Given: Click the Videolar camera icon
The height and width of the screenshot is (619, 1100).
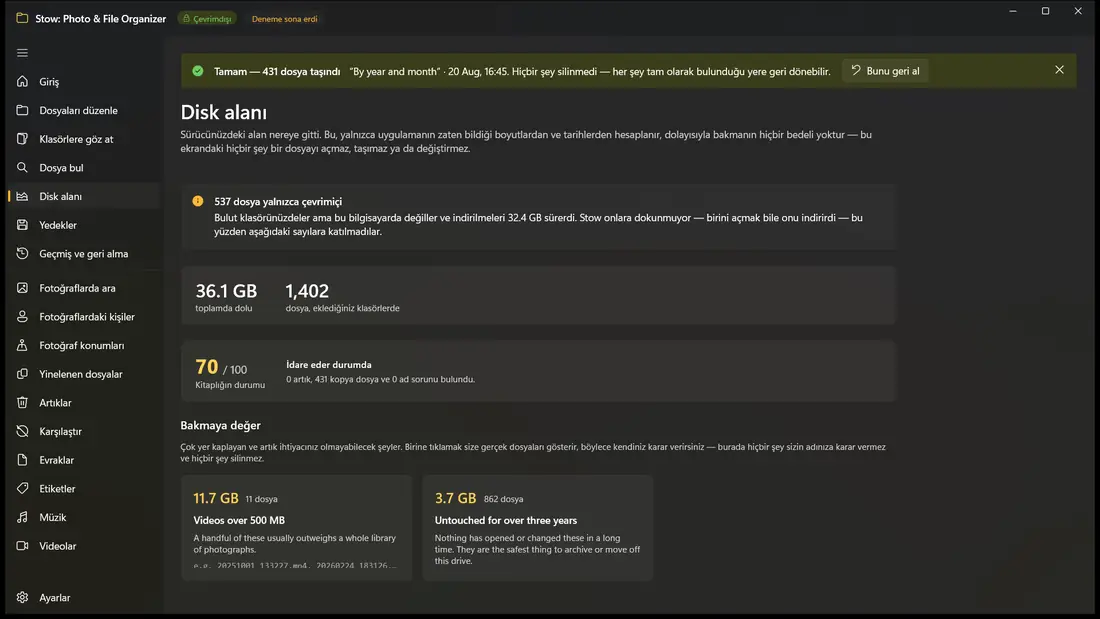Looking at the screenshot, I should (22, 546).
